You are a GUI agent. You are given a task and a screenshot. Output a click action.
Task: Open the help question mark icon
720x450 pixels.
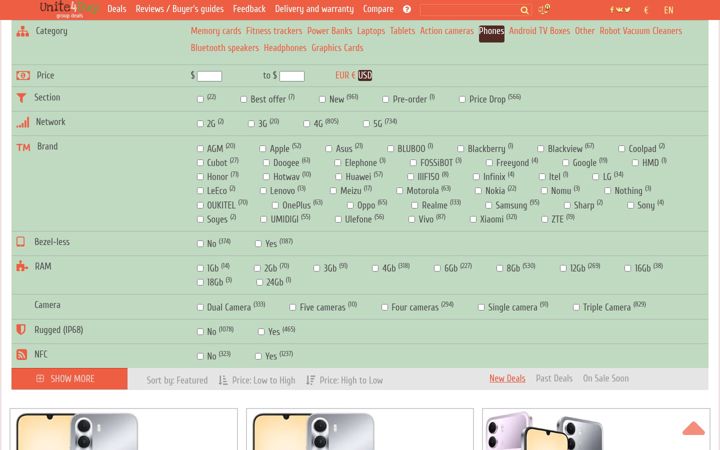click(x=407, y=9)
